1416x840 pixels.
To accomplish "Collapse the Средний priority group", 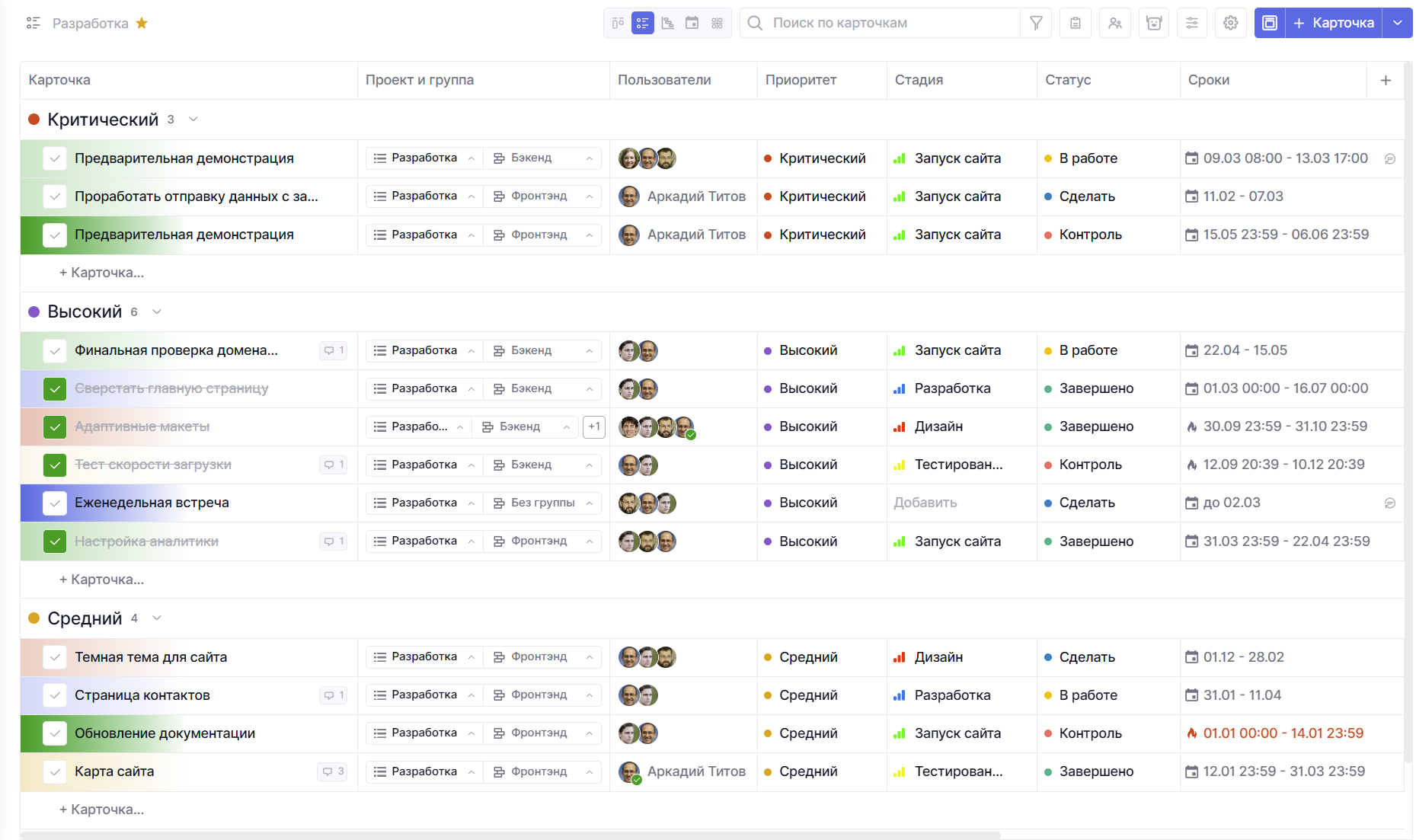I will [x=157, y=618].
